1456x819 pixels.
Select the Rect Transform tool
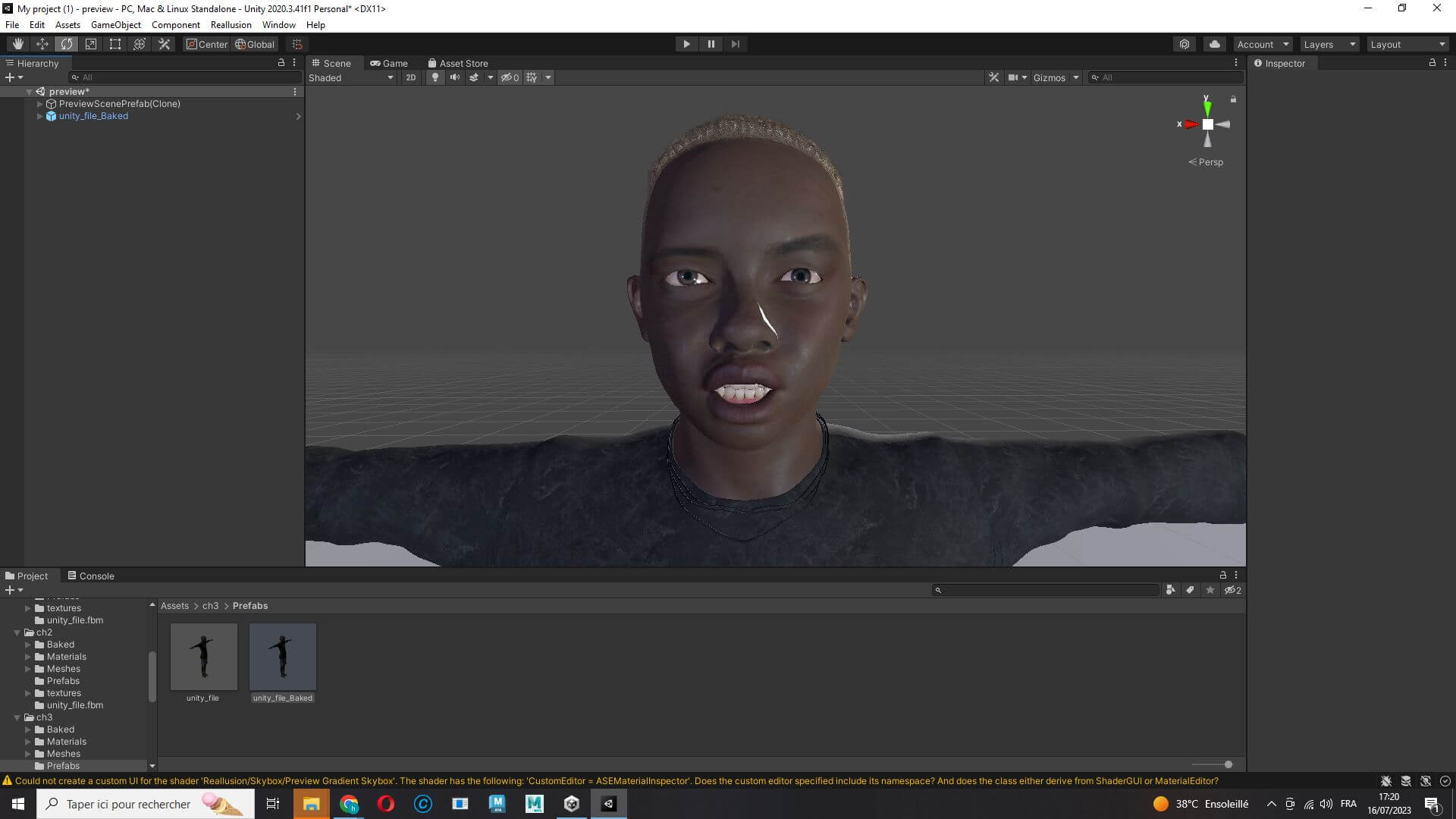tap(115, 44)
